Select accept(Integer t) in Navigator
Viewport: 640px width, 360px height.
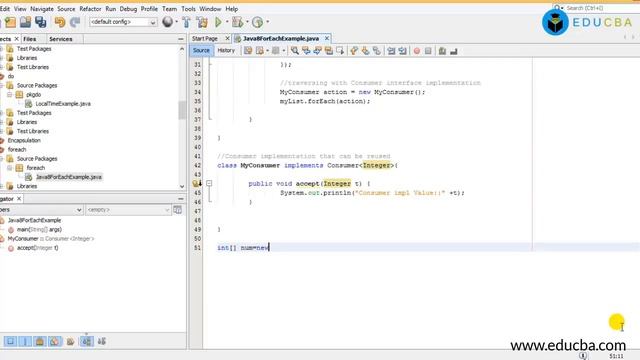[x=37, y=248]
